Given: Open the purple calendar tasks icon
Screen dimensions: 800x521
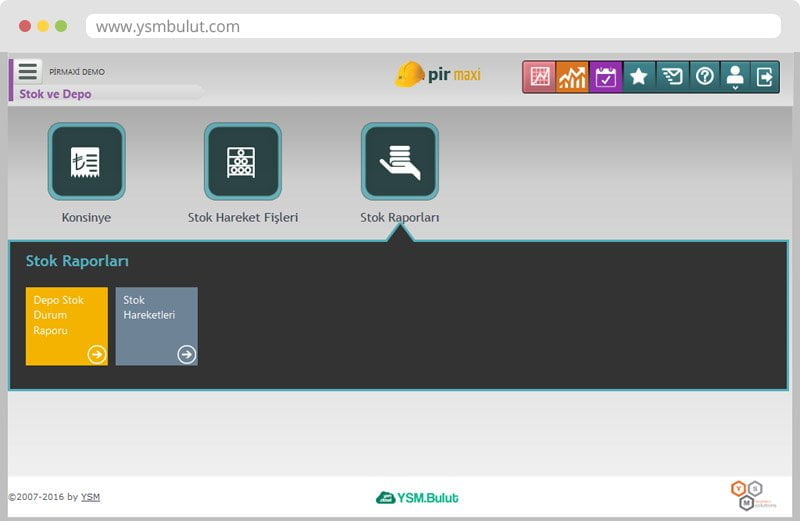Looking at the screenshot, I should coord(606,77).
